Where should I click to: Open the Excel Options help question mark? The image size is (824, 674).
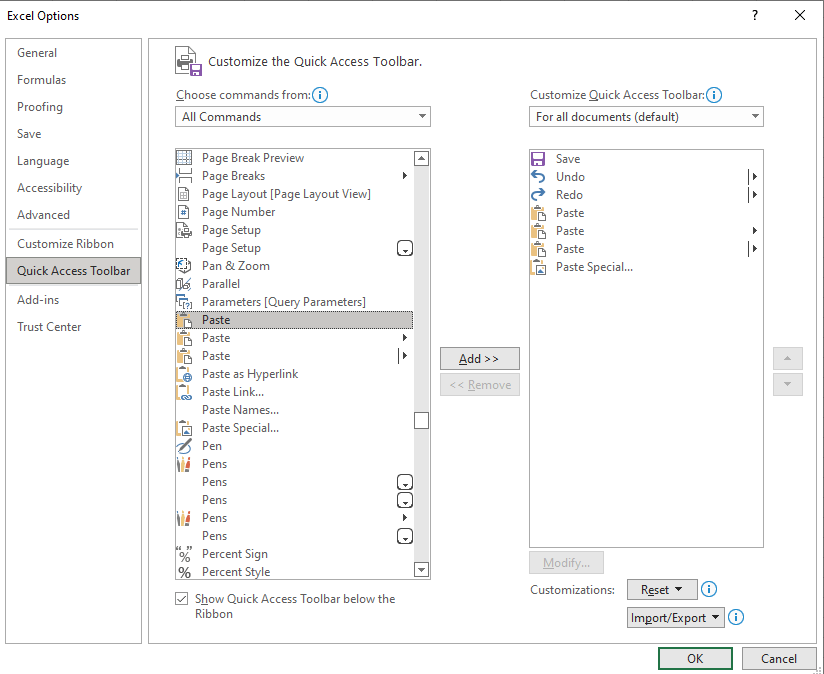click(755, 15)
